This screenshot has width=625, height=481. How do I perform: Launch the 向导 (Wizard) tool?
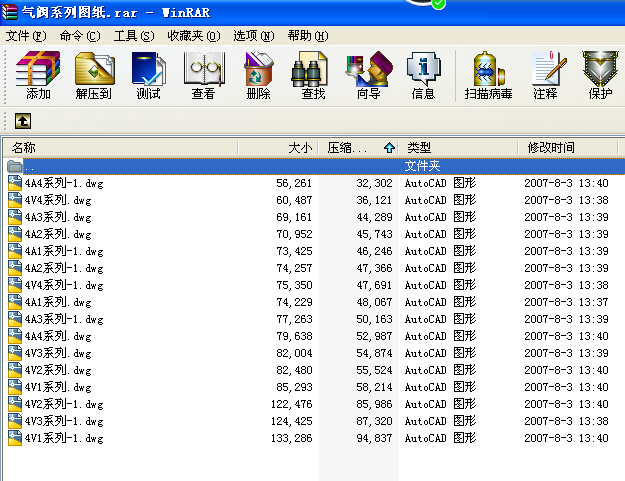coord(369,75)
